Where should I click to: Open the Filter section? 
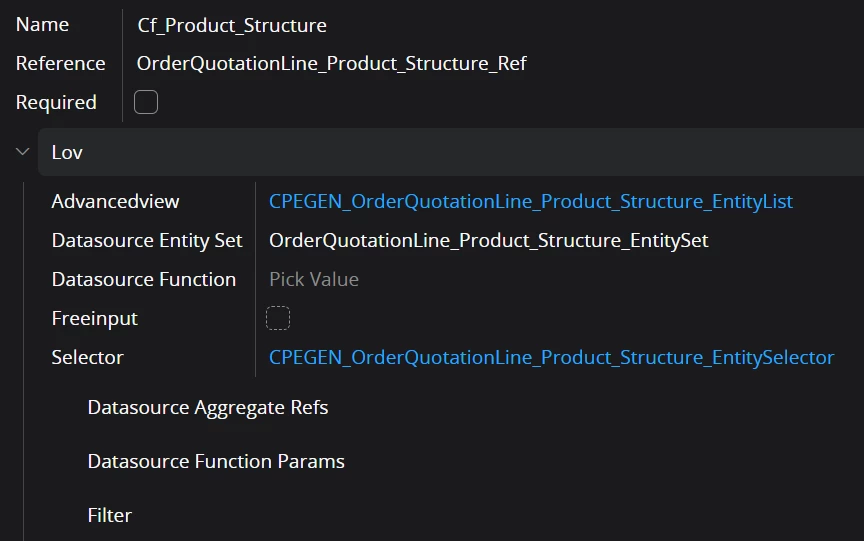click(x=110, y=515)
